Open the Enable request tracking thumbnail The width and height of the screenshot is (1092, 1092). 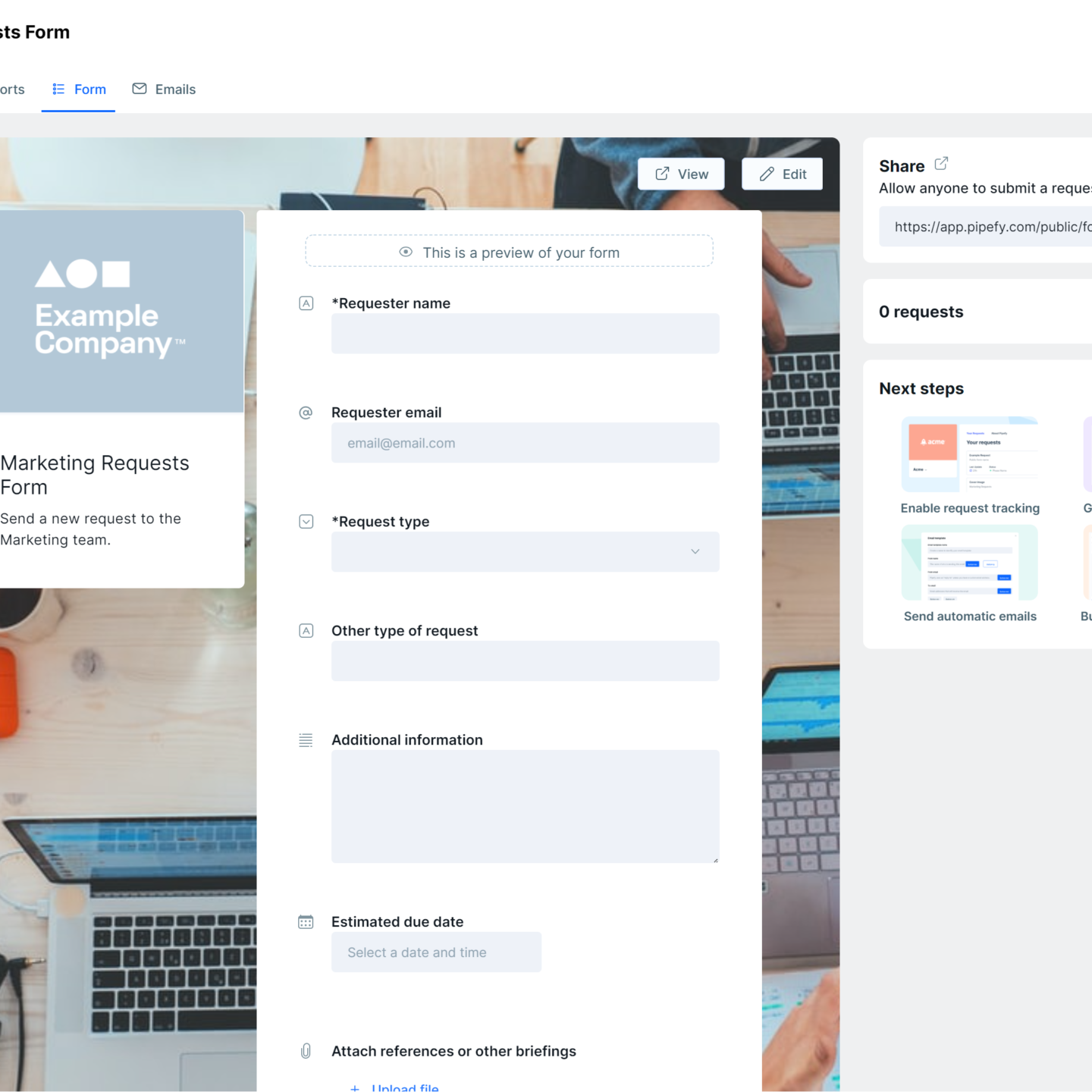pos(969,455)
